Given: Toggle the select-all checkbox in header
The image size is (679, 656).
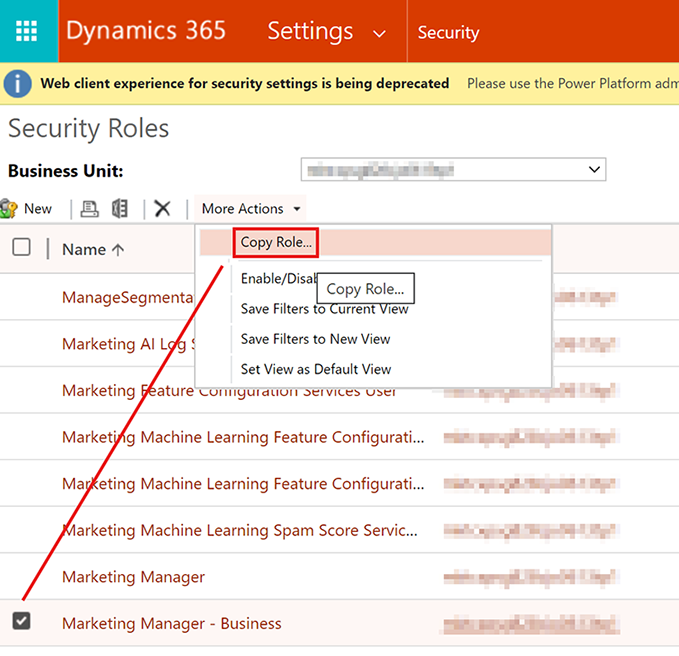Looking at the screenshot, I should [21, 248].
